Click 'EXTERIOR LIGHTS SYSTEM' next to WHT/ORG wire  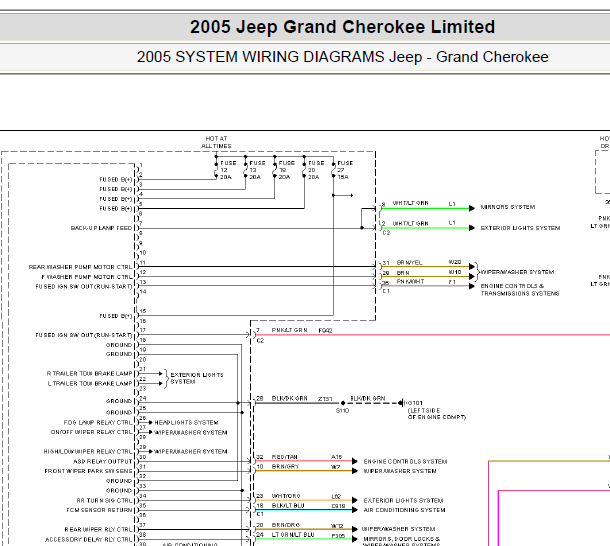pos(403,500)
